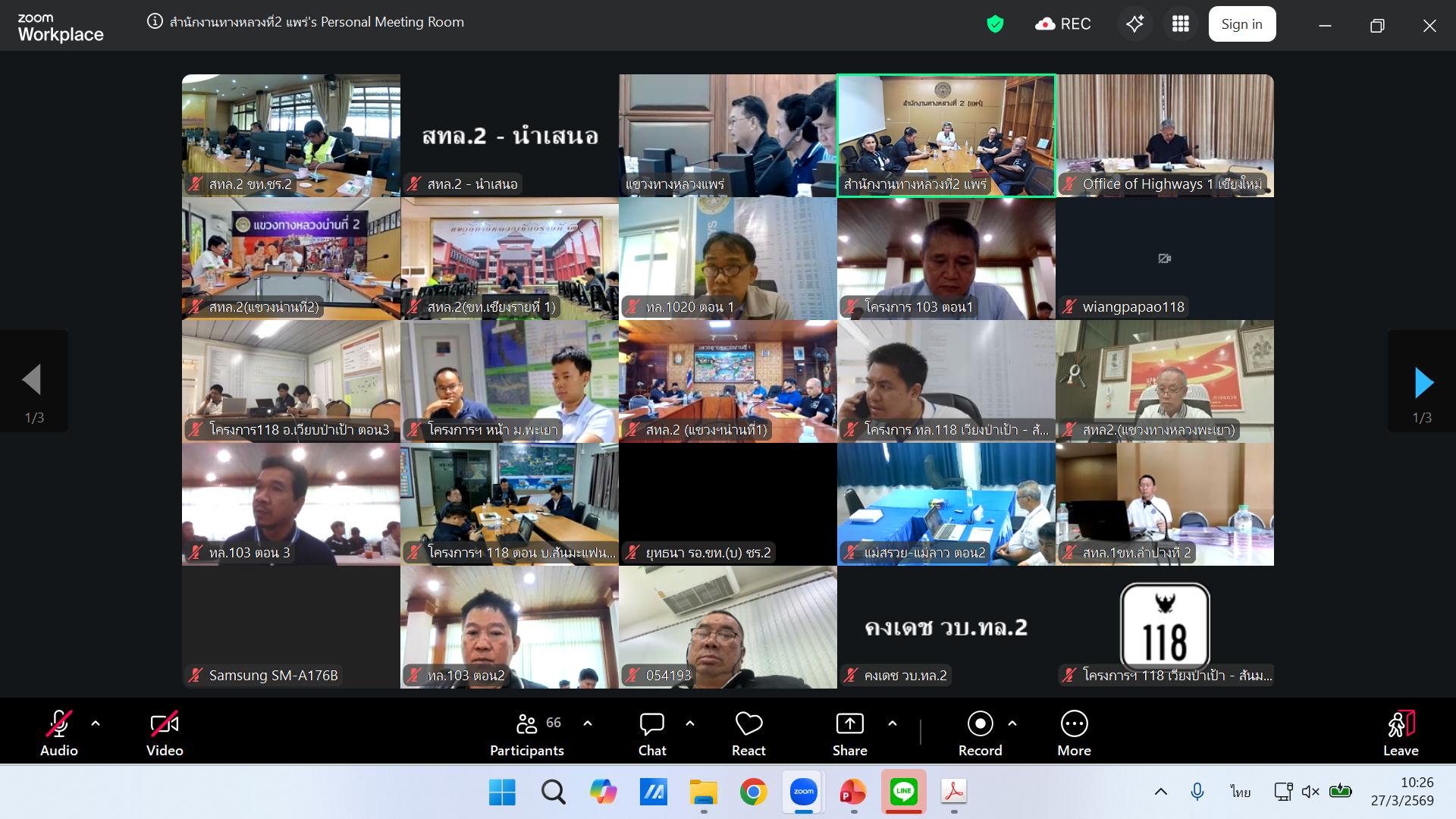Open the Chat panel icon
Screen dimensions: 1456x819
[651, 725]
